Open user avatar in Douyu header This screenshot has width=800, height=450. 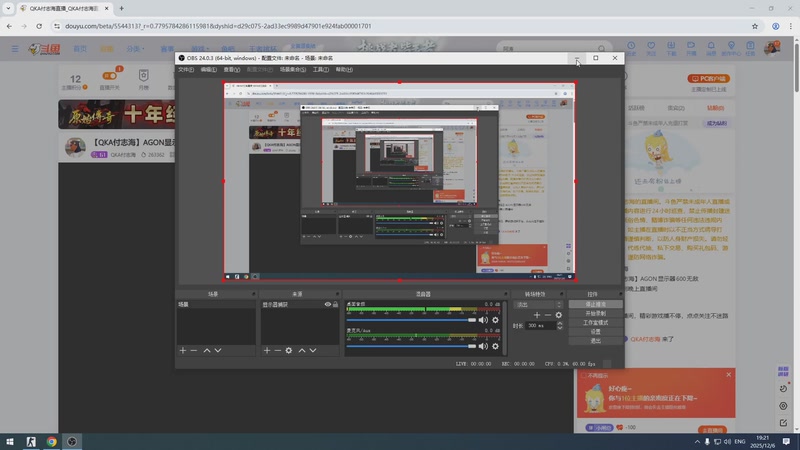[x=771, y=48]
